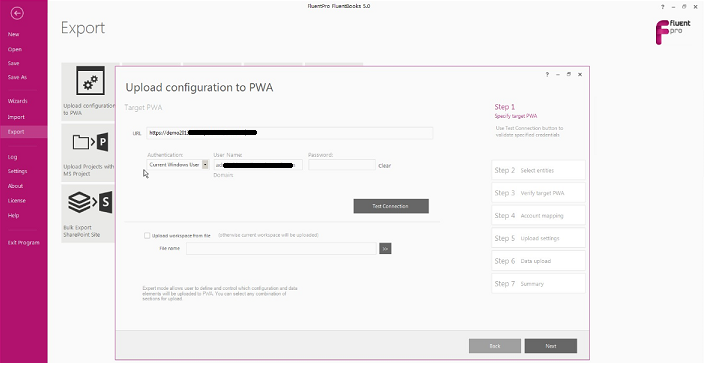Click into the Password field

pos(342,165)
